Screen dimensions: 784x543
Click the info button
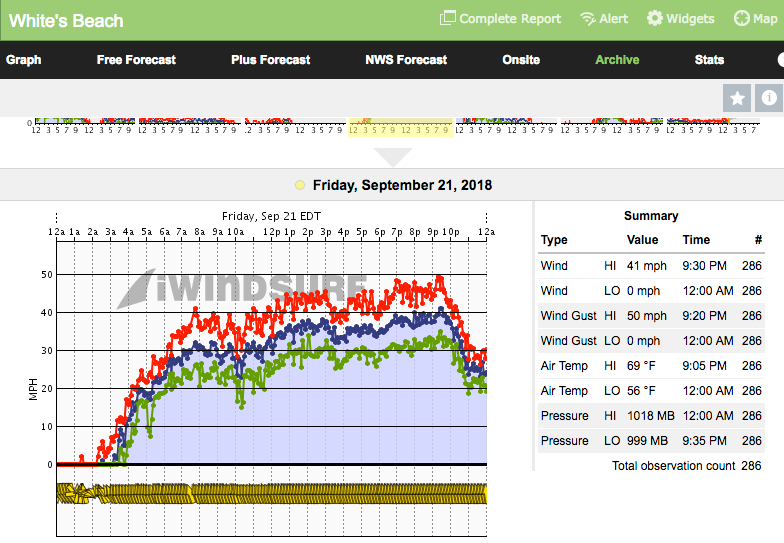pos(769,98)
